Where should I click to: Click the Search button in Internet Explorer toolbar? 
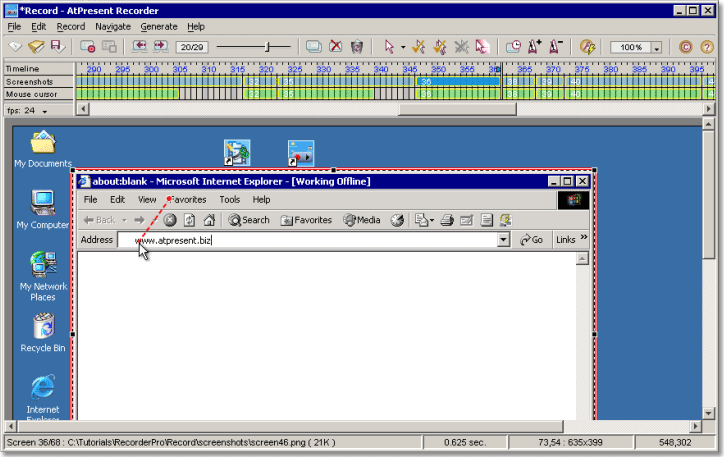pos(248,220)
